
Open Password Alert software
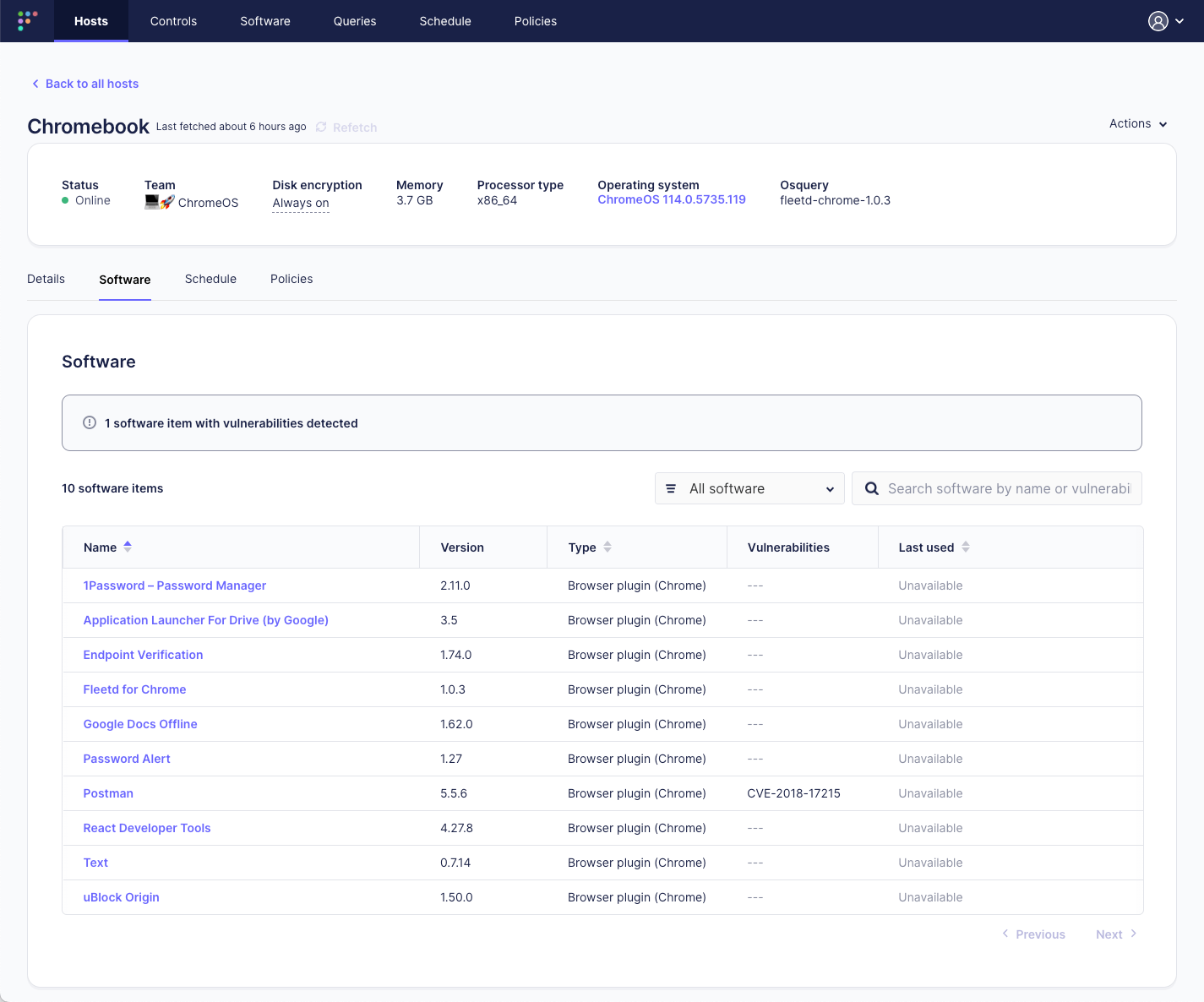tap(127, 759)
